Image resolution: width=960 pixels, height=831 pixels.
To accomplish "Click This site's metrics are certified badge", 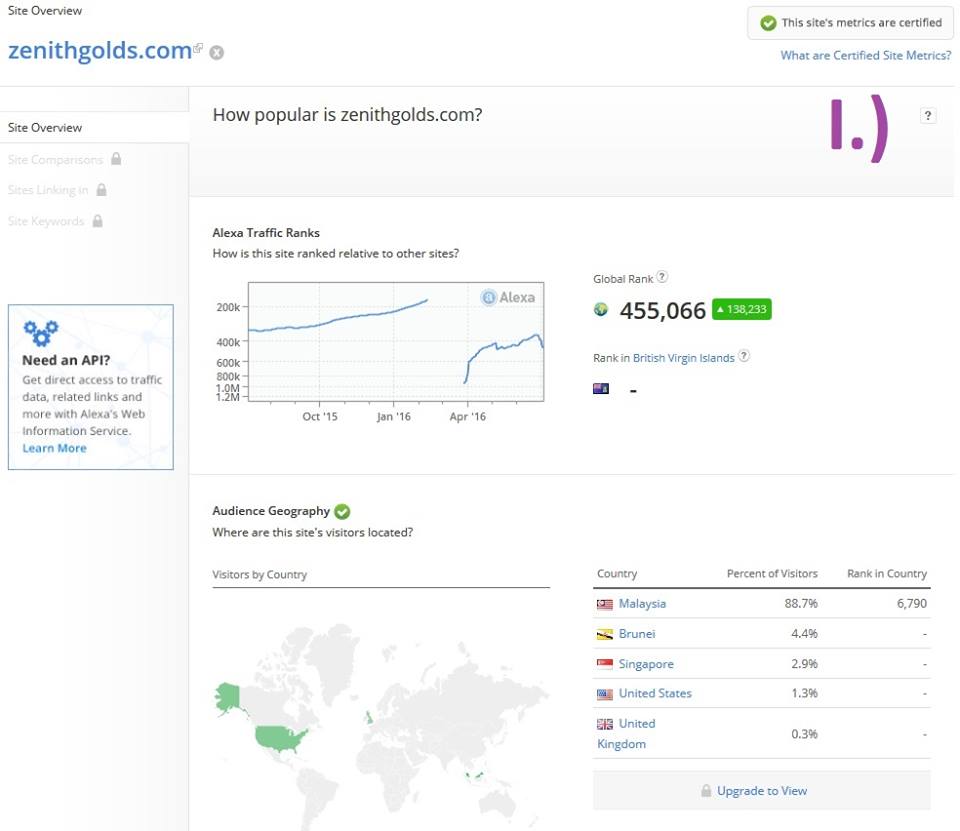I will tap(850, 23).
